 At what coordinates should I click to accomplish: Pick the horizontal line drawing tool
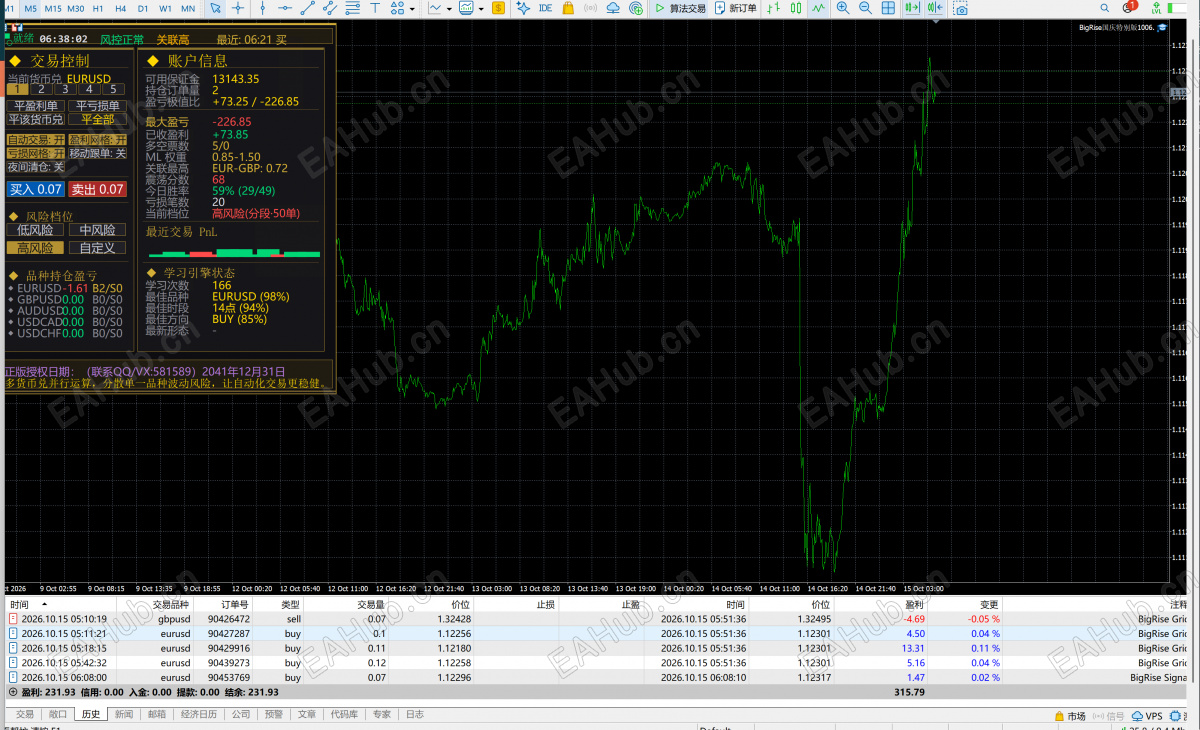[286, 8]
